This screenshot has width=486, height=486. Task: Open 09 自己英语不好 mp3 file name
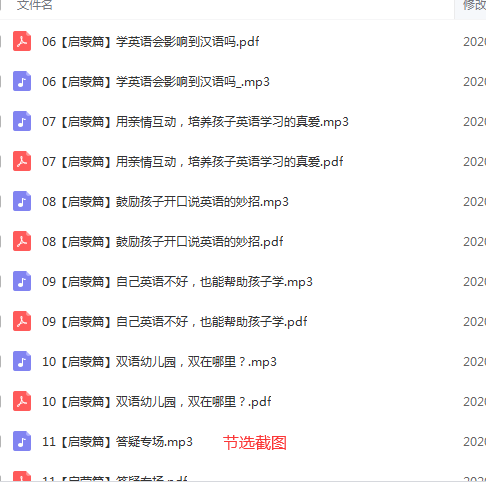(177, 282)
